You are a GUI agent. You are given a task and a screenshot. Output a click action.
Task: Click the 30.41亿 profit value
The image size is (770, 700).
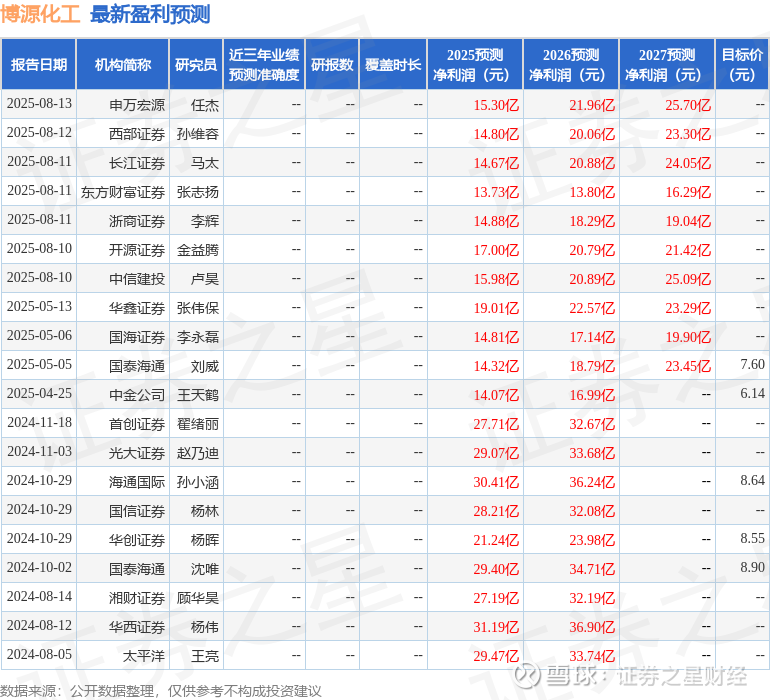[496, 482]
